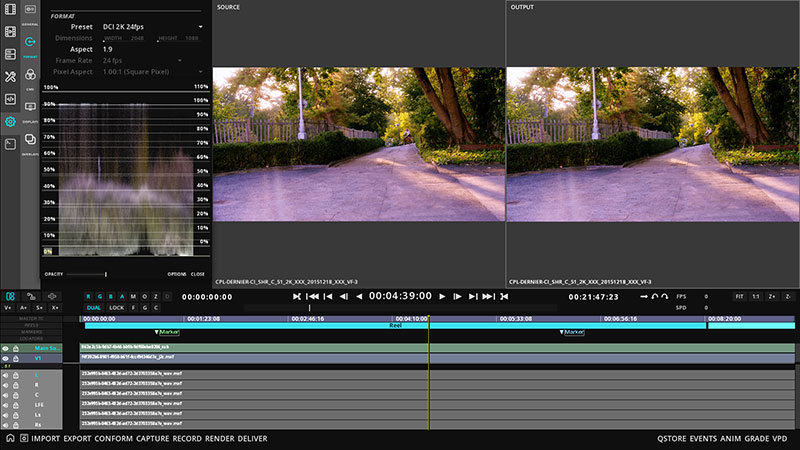The width and height of the screenshot is (800, 450).
Task: Open the RENDER menu
Action: [x=220, y=438]
